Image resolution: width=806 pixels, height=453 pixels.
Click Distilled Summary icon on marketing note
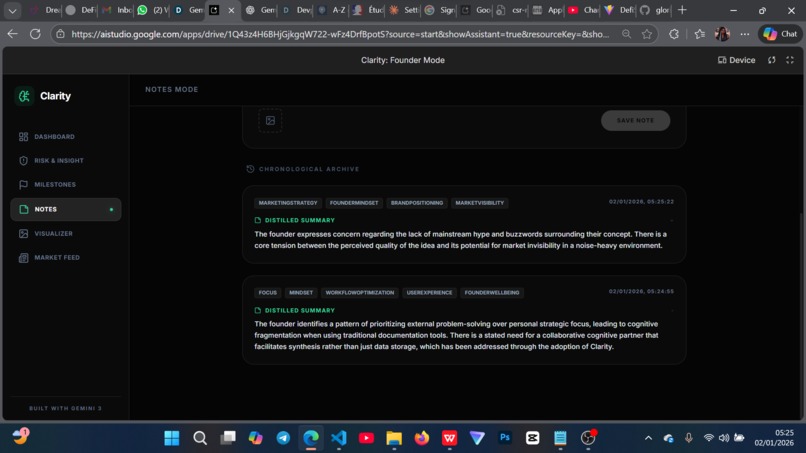[x=258, y=220]
